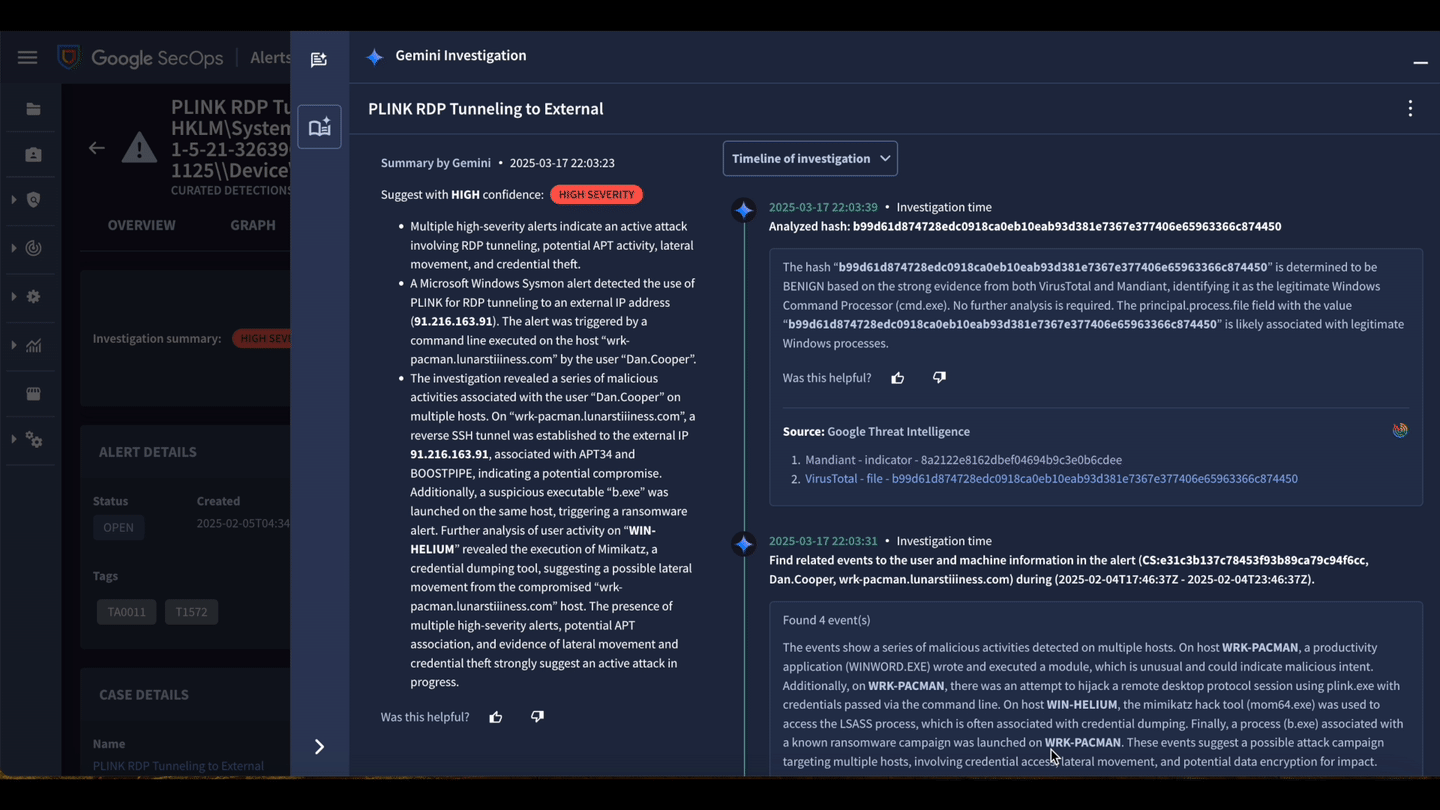Click the back arrow beside alert title
Viewport: 1440px width, 810px height.
pyautogui.click(x=96, y=148)
